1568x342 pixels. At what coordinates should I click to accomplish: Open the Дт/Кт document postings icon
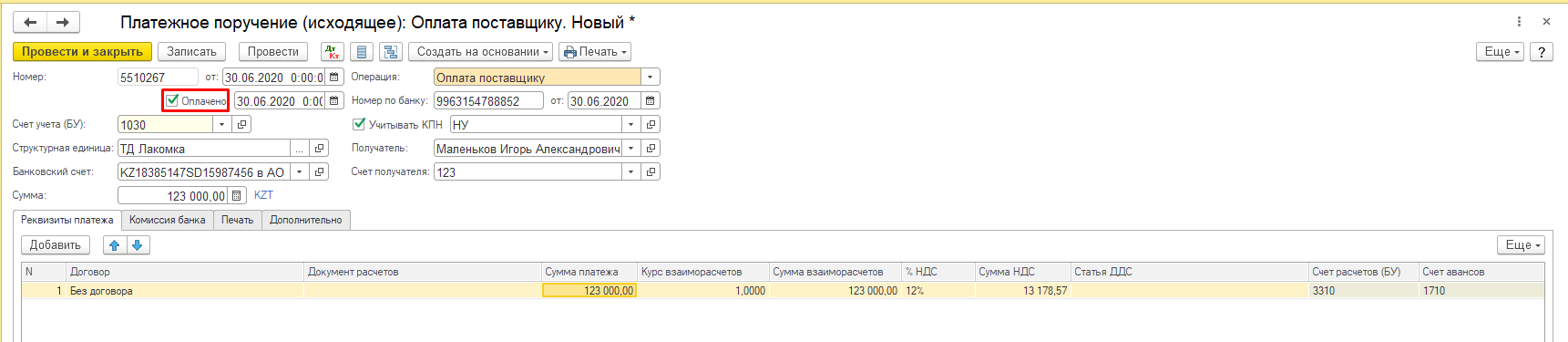333,52
